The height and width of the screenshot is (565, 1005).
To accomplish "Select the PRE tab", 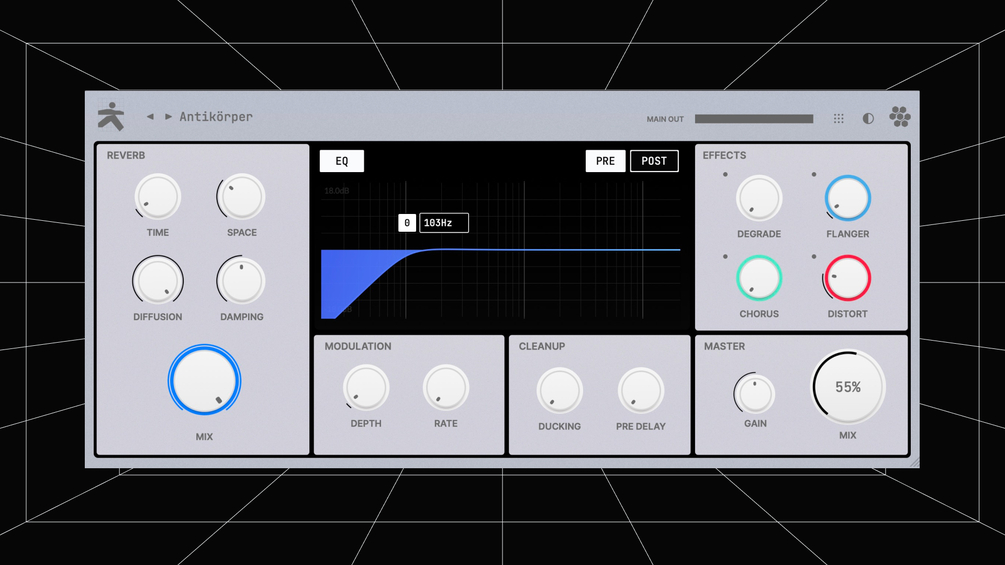I will pyautogui.click(x=605, y=161).
